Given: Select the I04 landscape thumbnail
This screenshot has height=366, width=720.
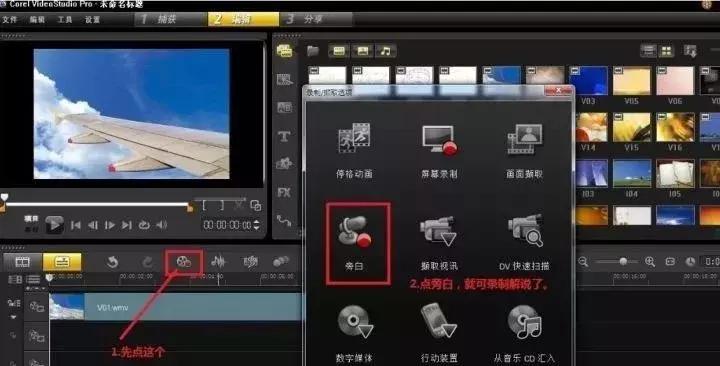Looking at the screenshot, I should pyautogui.click(x=632, y=173).
